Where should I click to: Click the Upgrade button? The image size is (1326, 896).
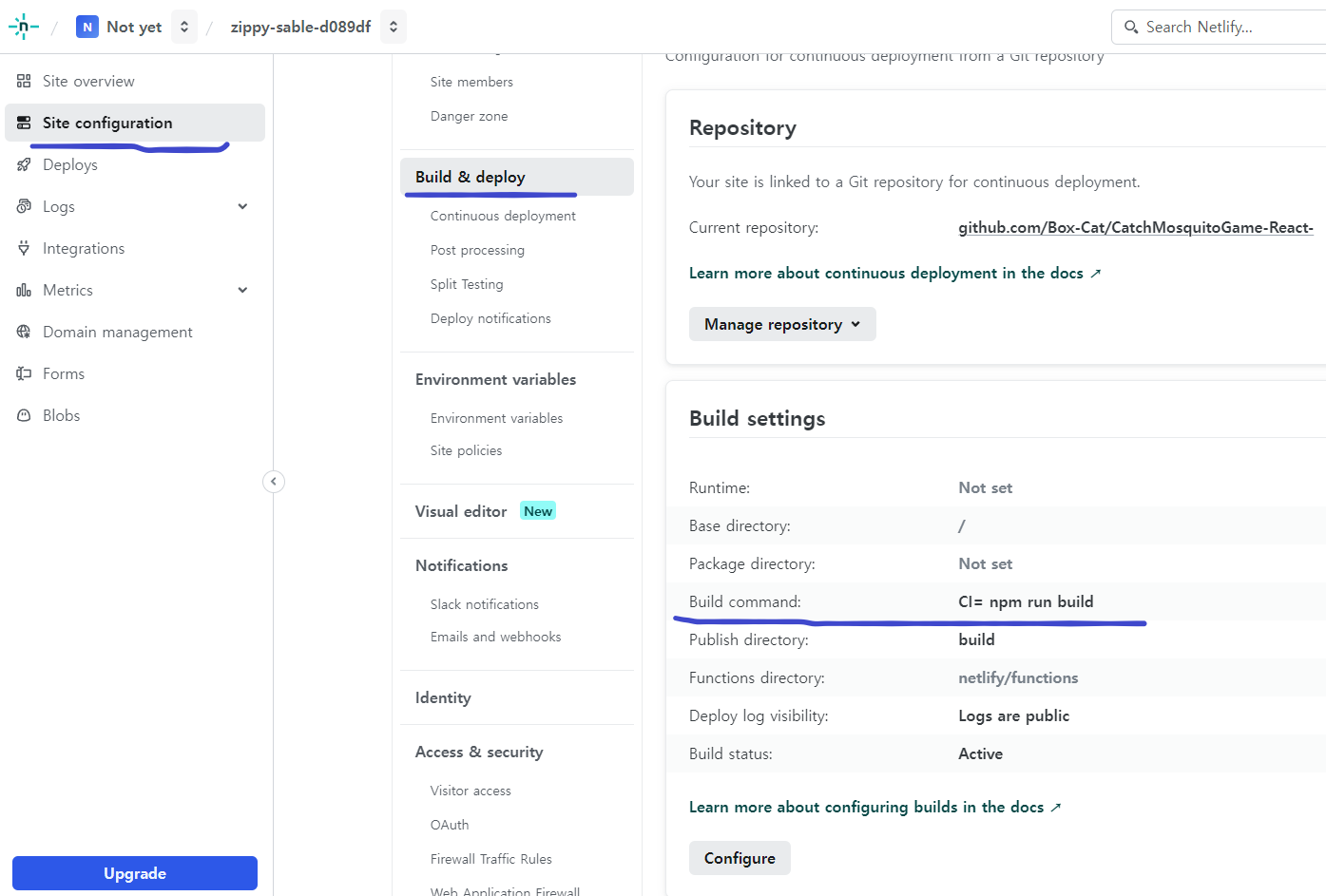(135, 873)
